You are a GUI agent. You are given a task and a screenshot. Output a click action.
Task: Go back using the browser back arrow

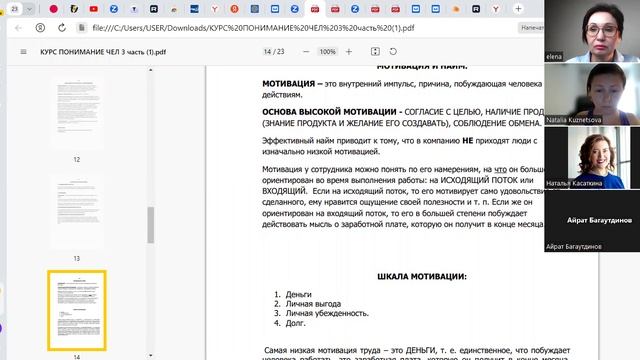pyautogui.click(x=18, y=28)
